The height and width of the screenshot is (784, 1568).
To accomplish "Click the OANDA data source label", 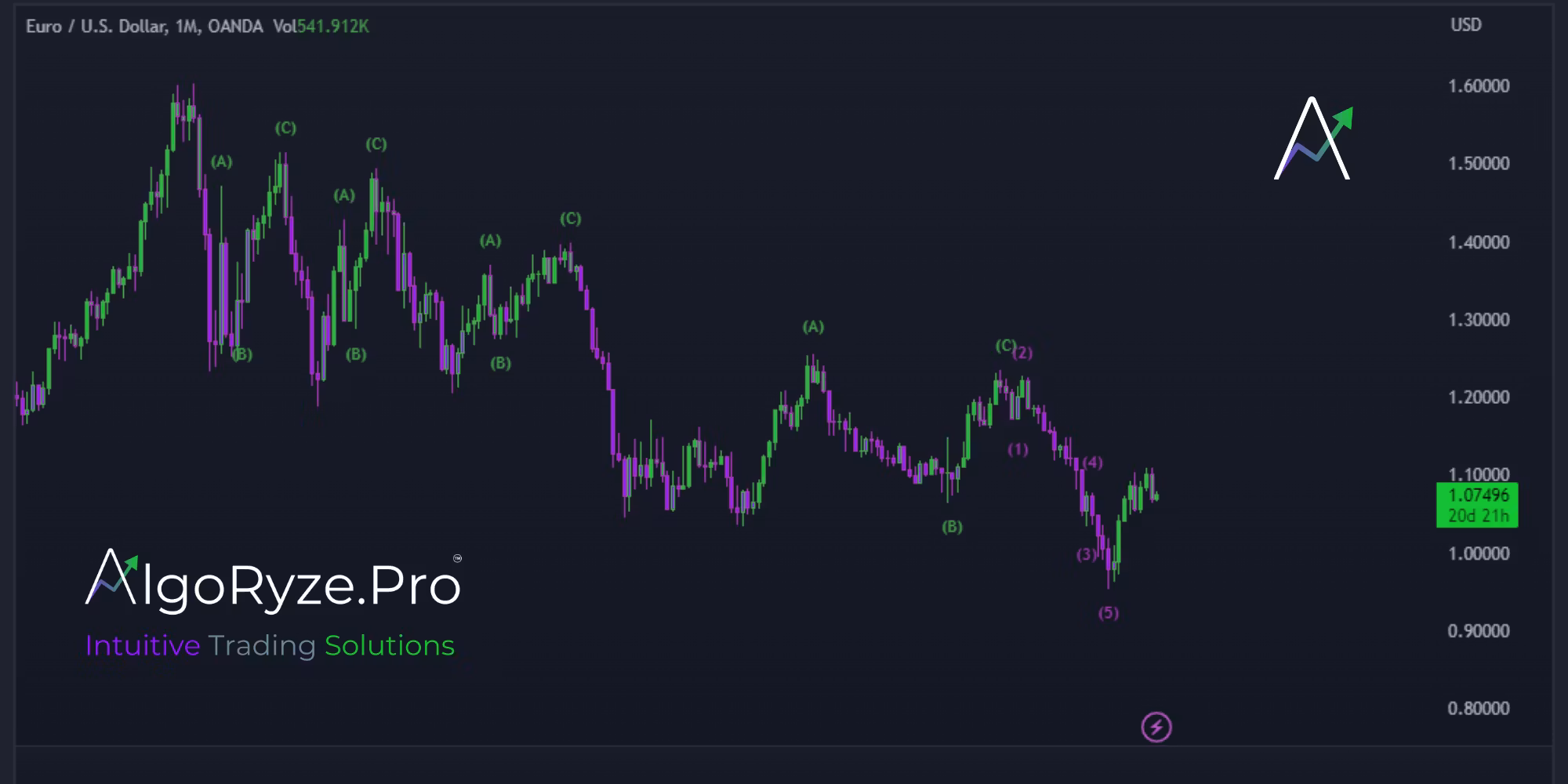I will tap(235, 27).
